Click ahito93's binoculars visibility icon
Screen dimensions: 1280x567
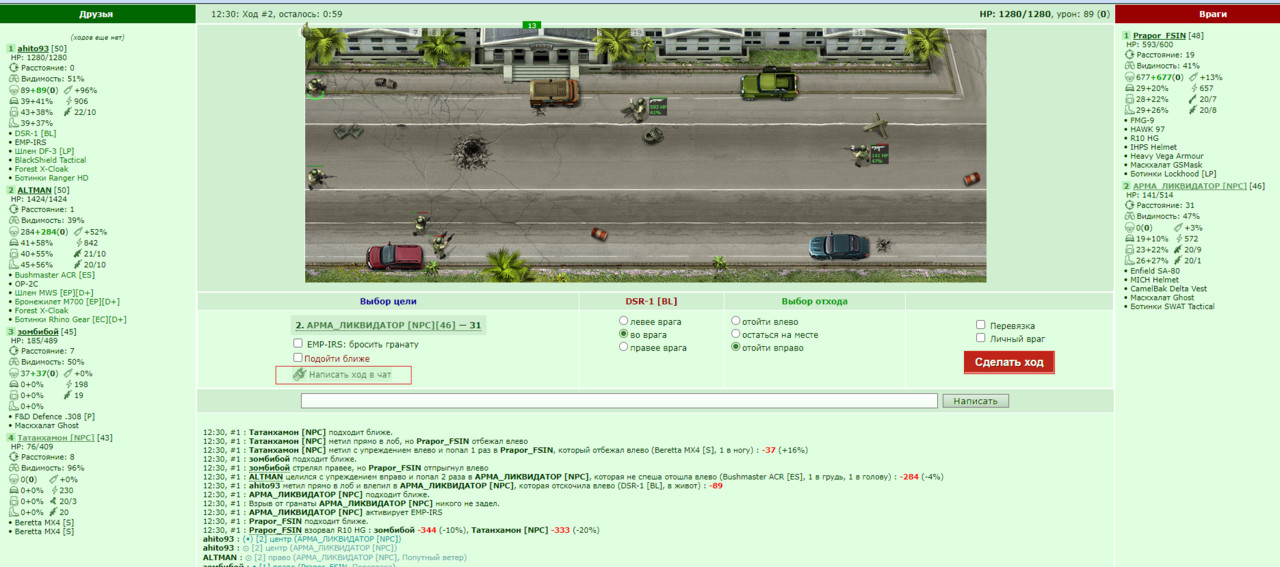coord(14,79)
